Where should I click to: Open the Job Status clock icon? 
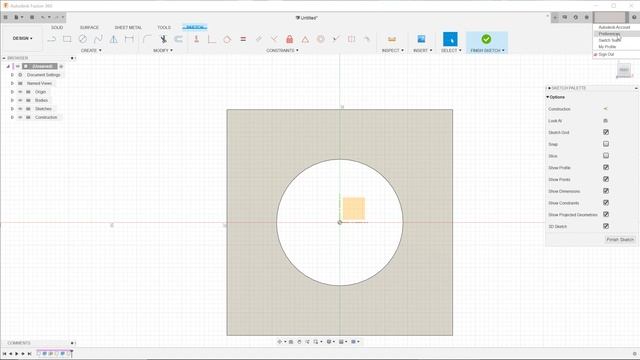pos(576,17)
